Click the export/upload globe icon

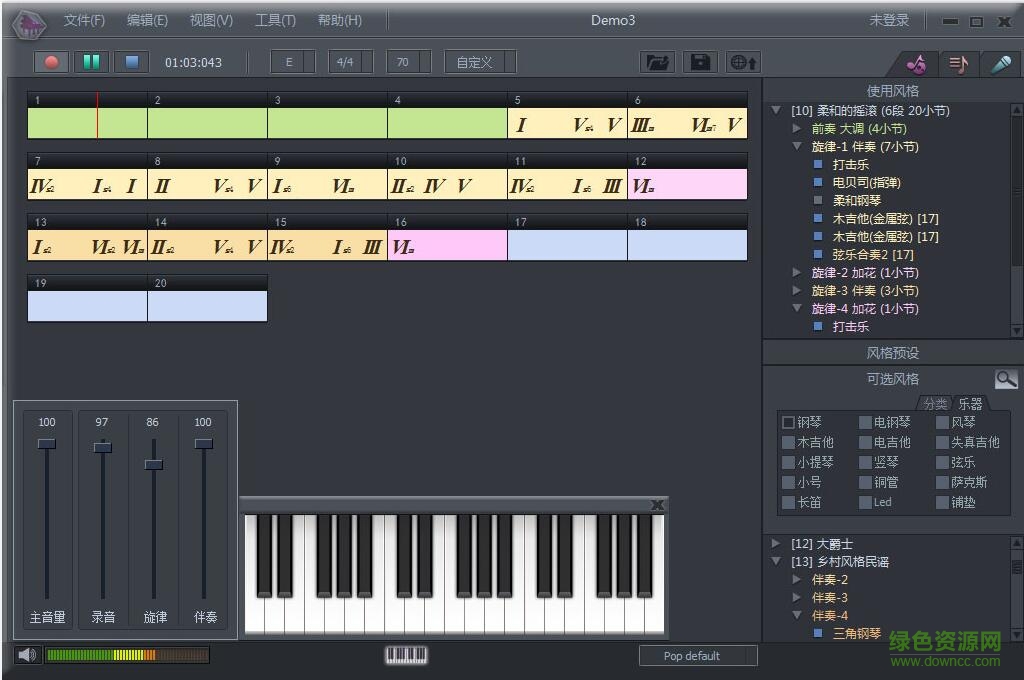742,62
